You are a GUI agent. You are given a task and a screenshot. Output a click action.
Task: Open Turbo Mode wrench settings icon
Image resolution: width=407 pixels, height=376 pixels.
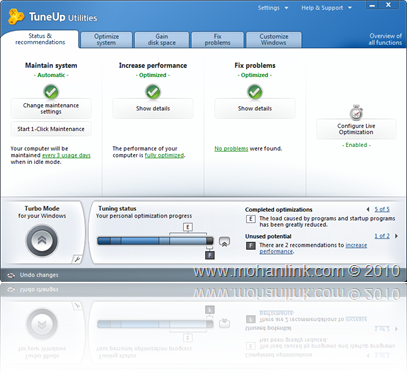[x=77, y=259]
